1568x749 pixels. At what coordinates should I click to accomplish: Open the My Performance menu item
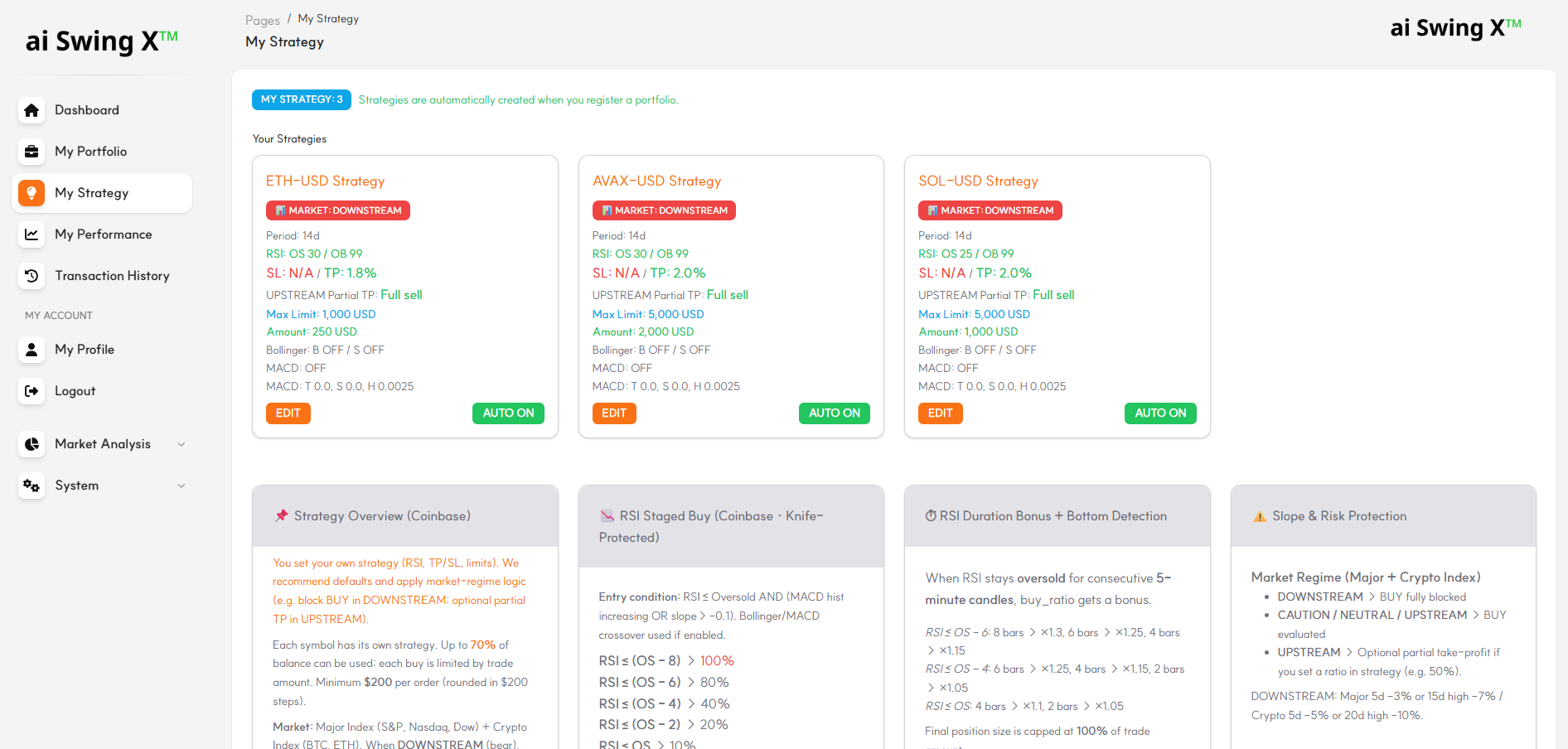click(x=103, y=234)
